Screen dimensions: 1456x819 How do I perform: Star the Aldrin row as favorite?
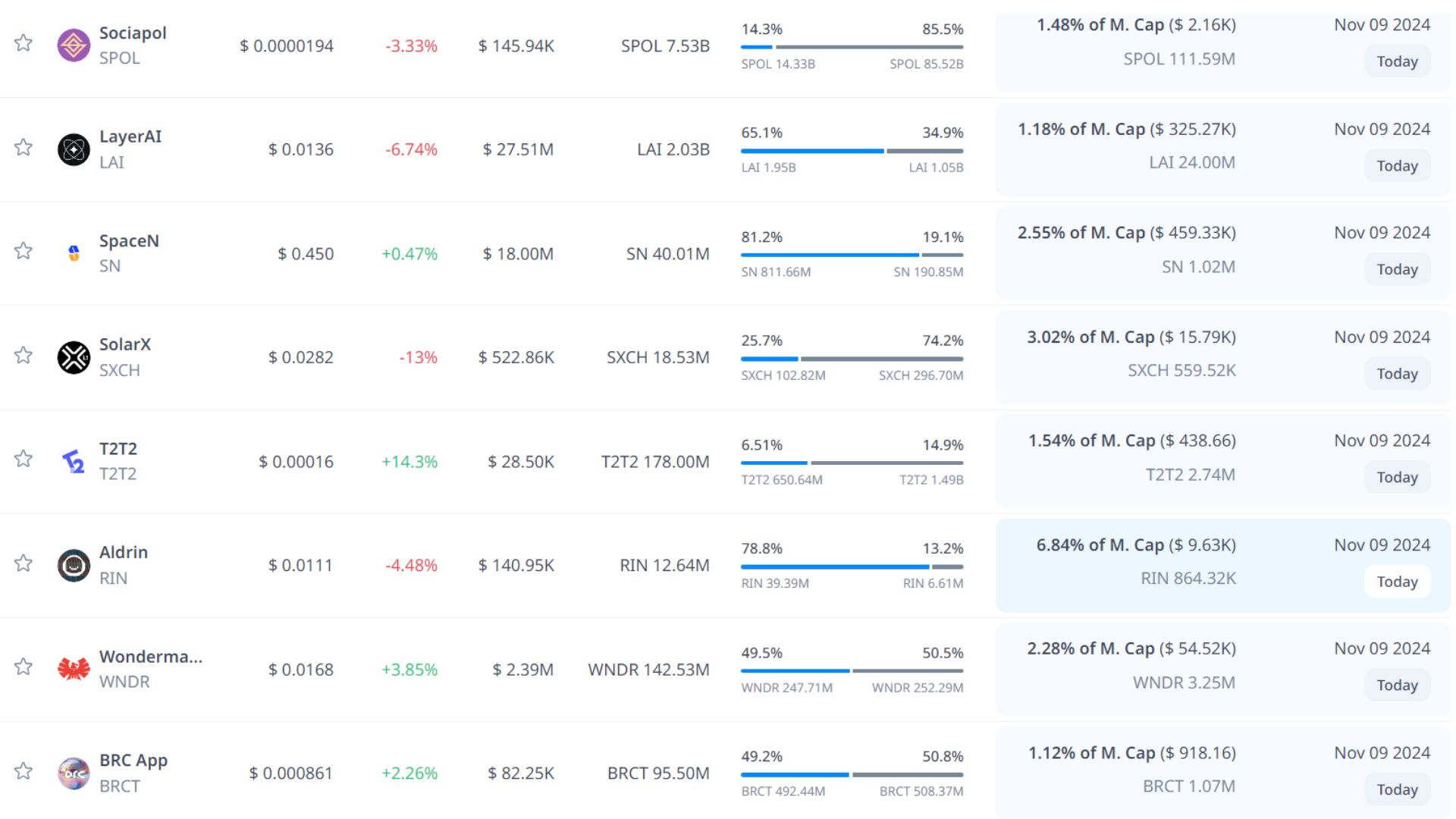point(24,563)
